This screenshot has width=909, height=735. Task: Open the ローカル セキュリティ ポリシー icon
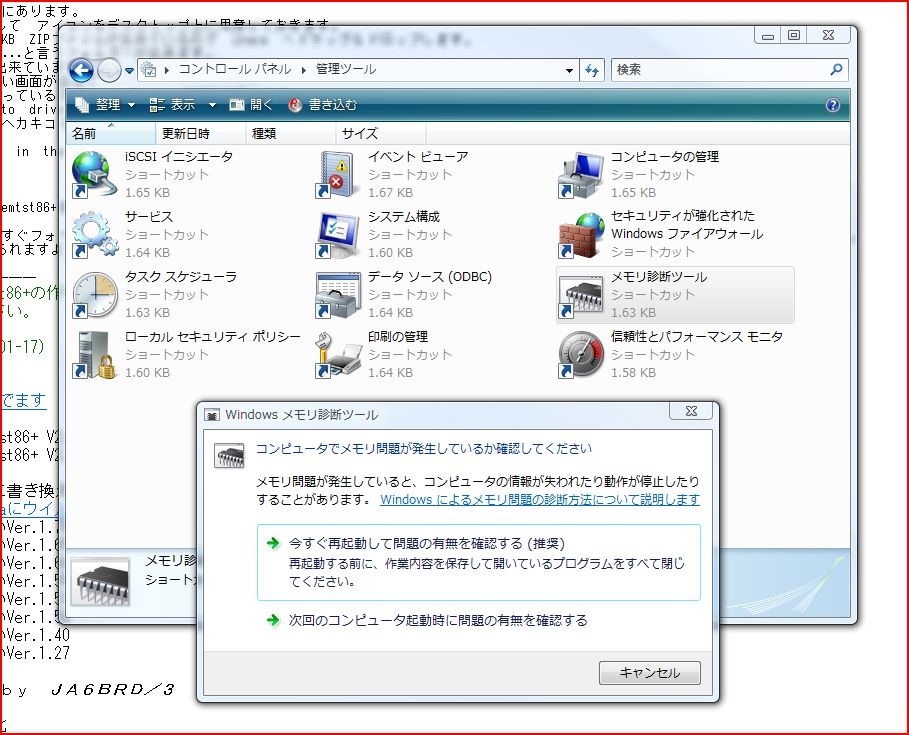[94, 354]
